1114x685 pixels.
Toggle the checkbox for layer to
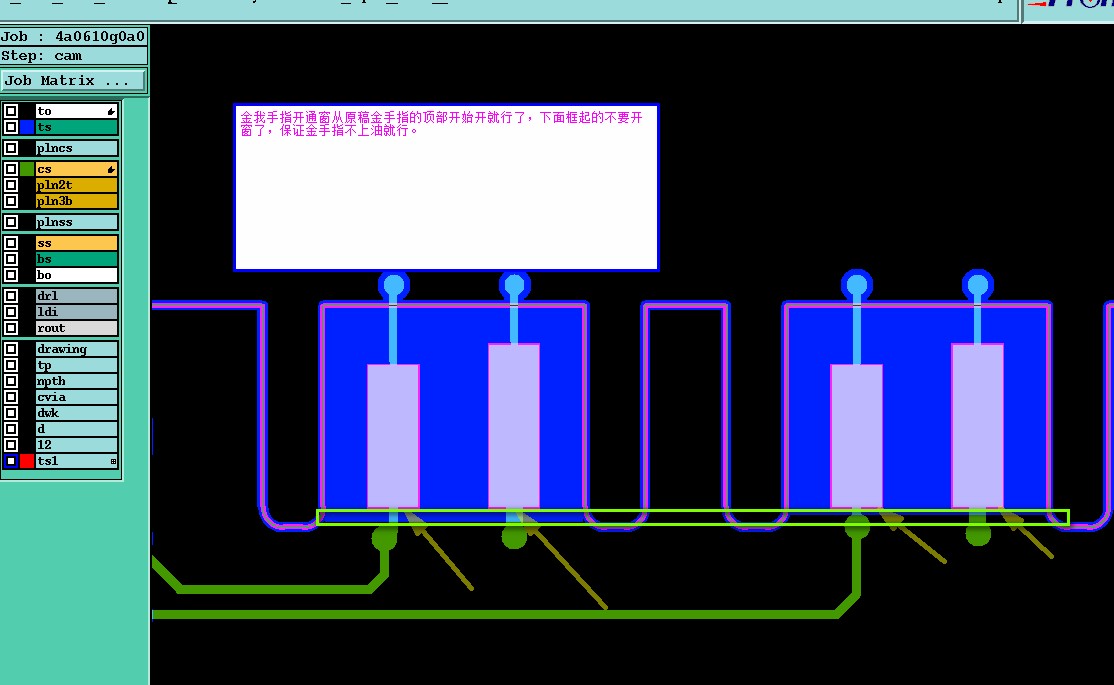pyautogui.click(x=11, y=111)
